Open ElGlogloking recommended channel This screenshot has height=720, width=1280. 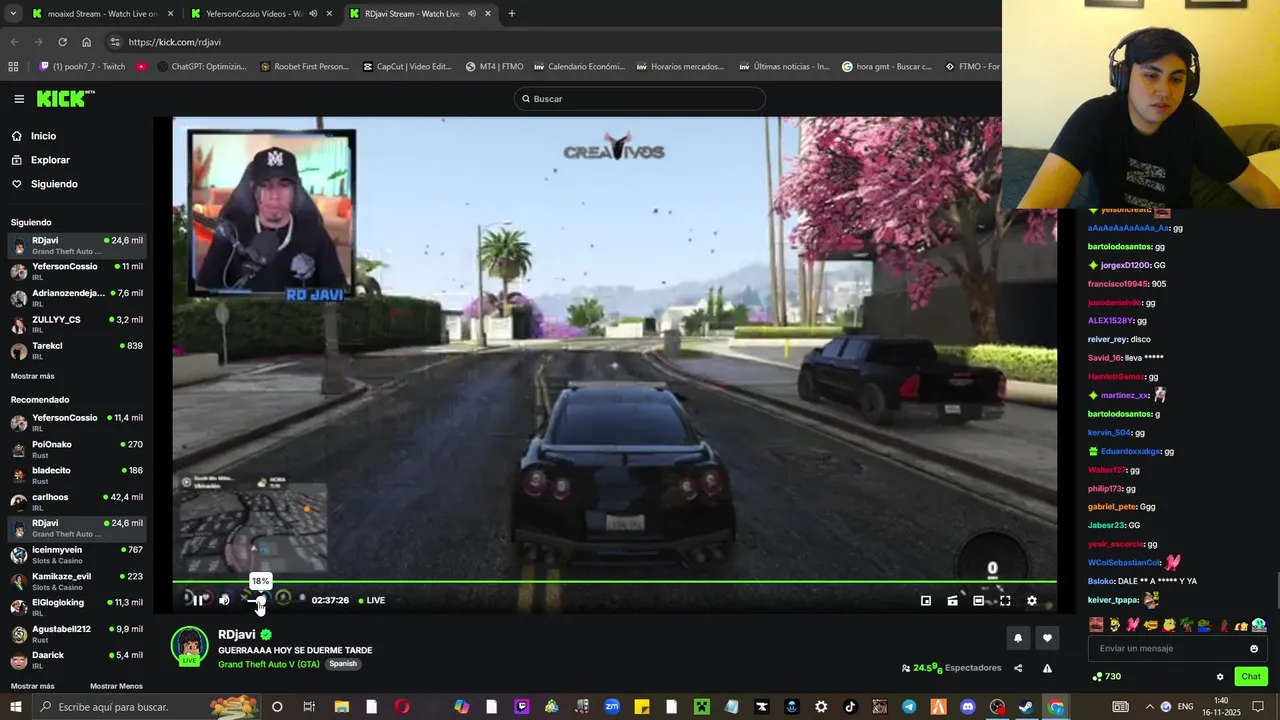click(x=77, y=607)
